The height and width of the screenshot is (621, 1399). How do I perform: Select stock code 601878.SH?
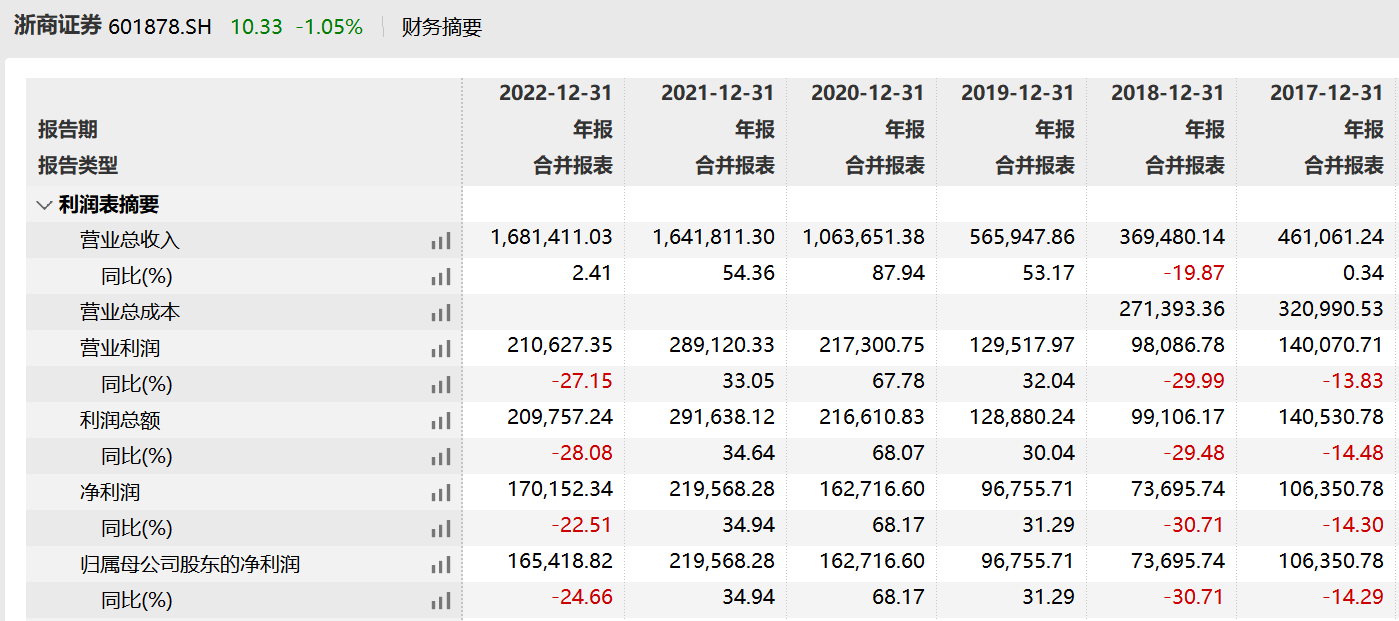pos(160,27)
